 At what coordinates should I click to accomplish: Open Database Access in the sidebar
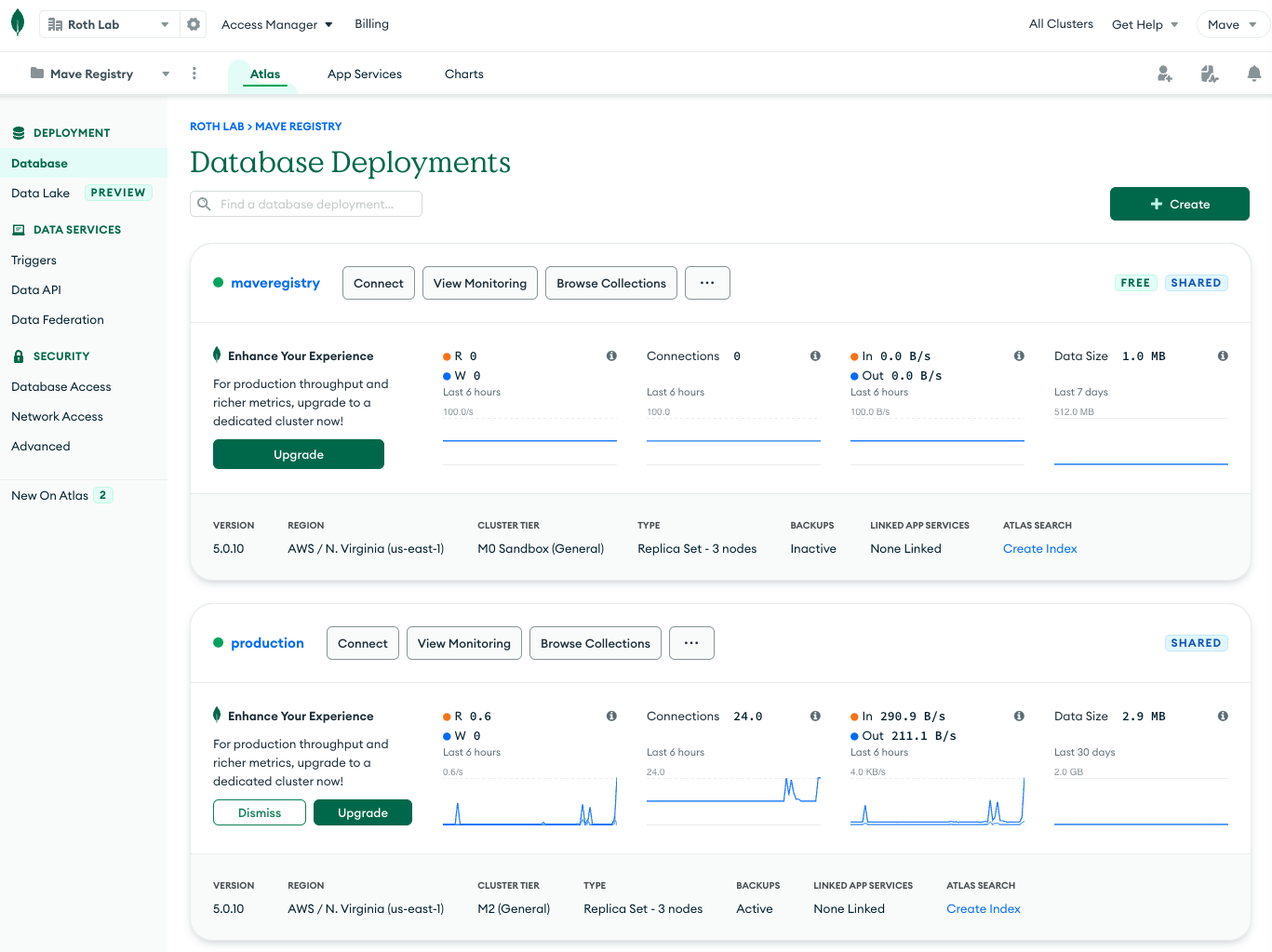[x=61, y=386]
